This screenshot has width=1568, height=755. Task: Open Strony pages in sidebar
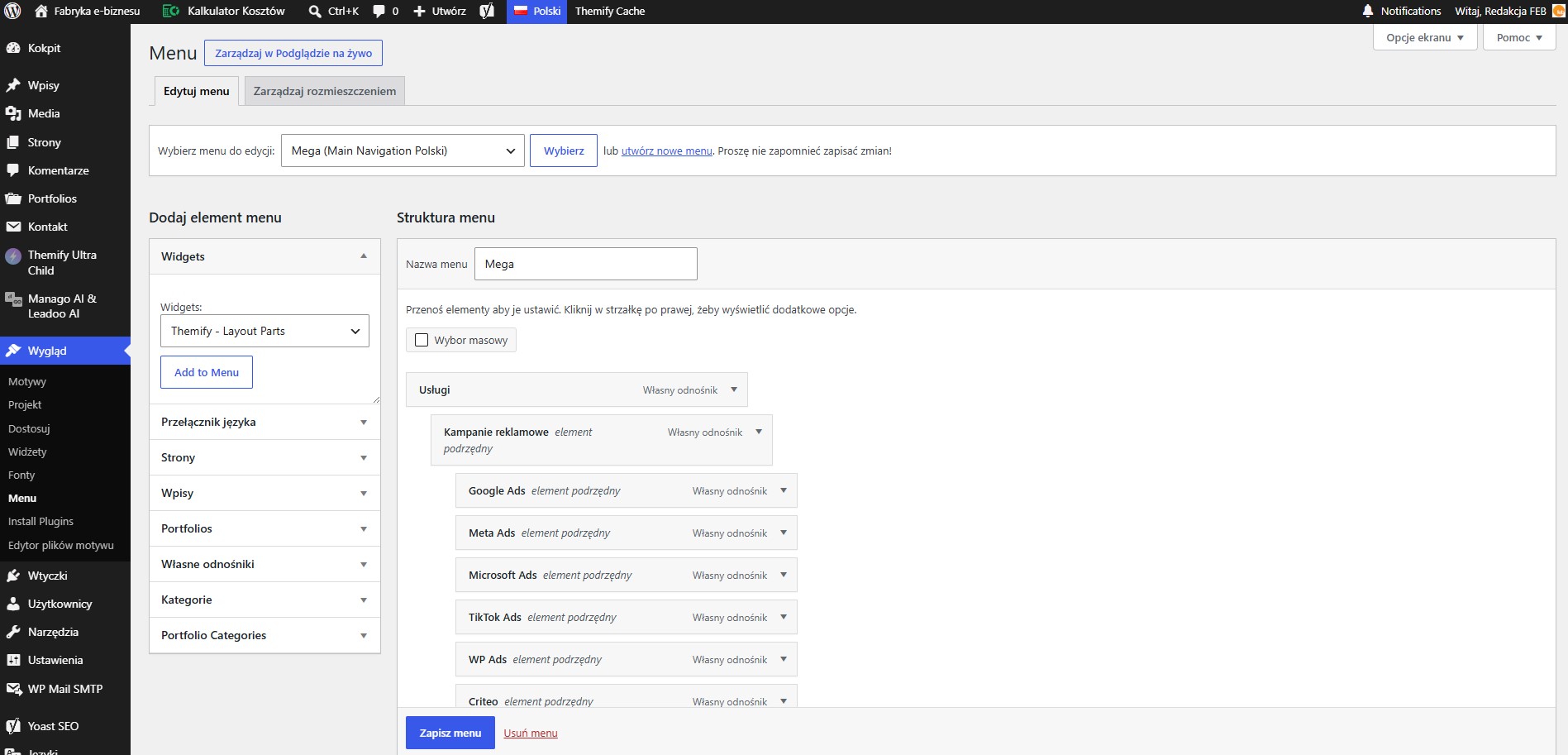[x=64, y=142]
